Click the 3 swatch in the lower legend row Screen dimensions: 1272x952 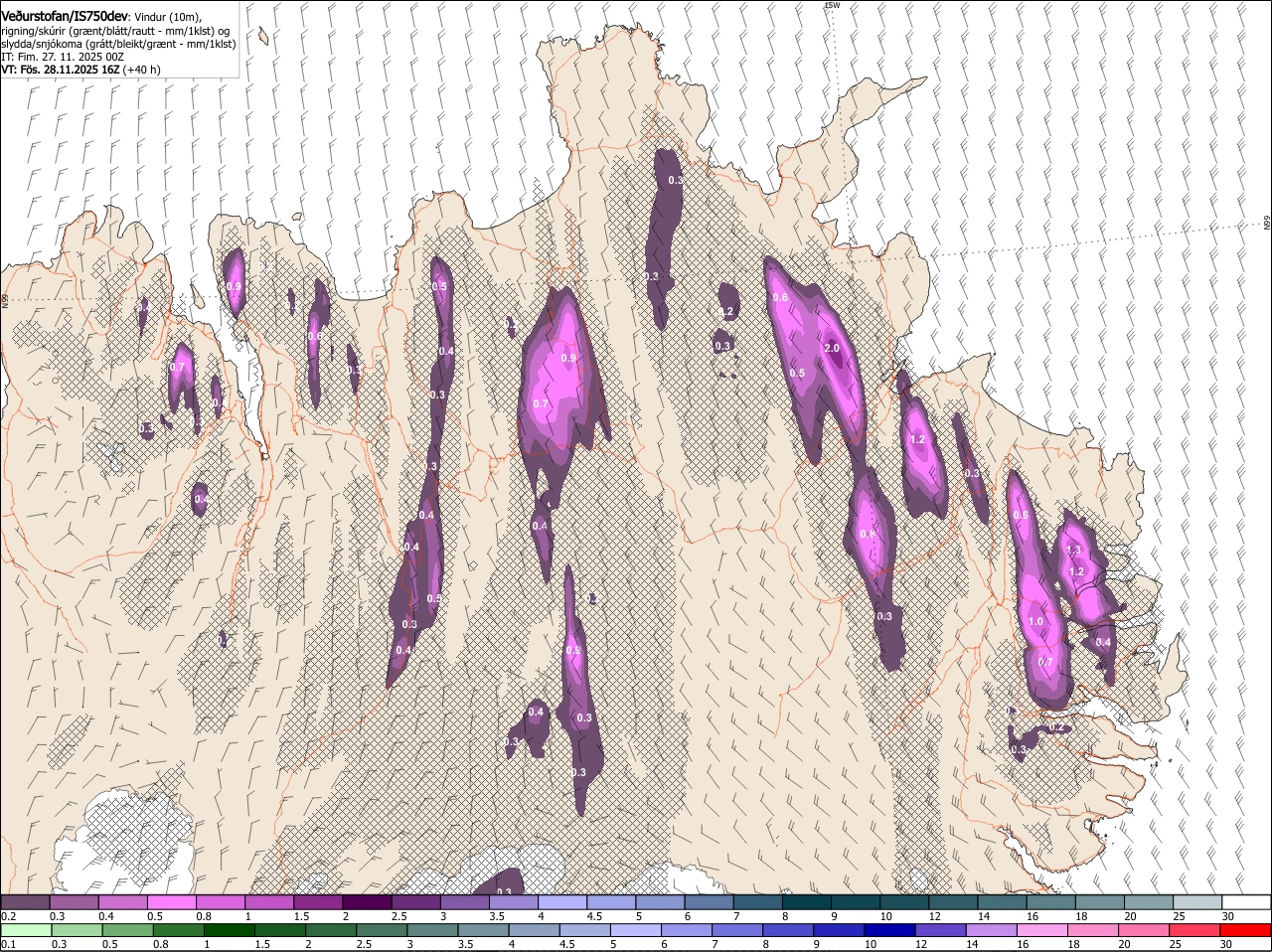[431, 931]
